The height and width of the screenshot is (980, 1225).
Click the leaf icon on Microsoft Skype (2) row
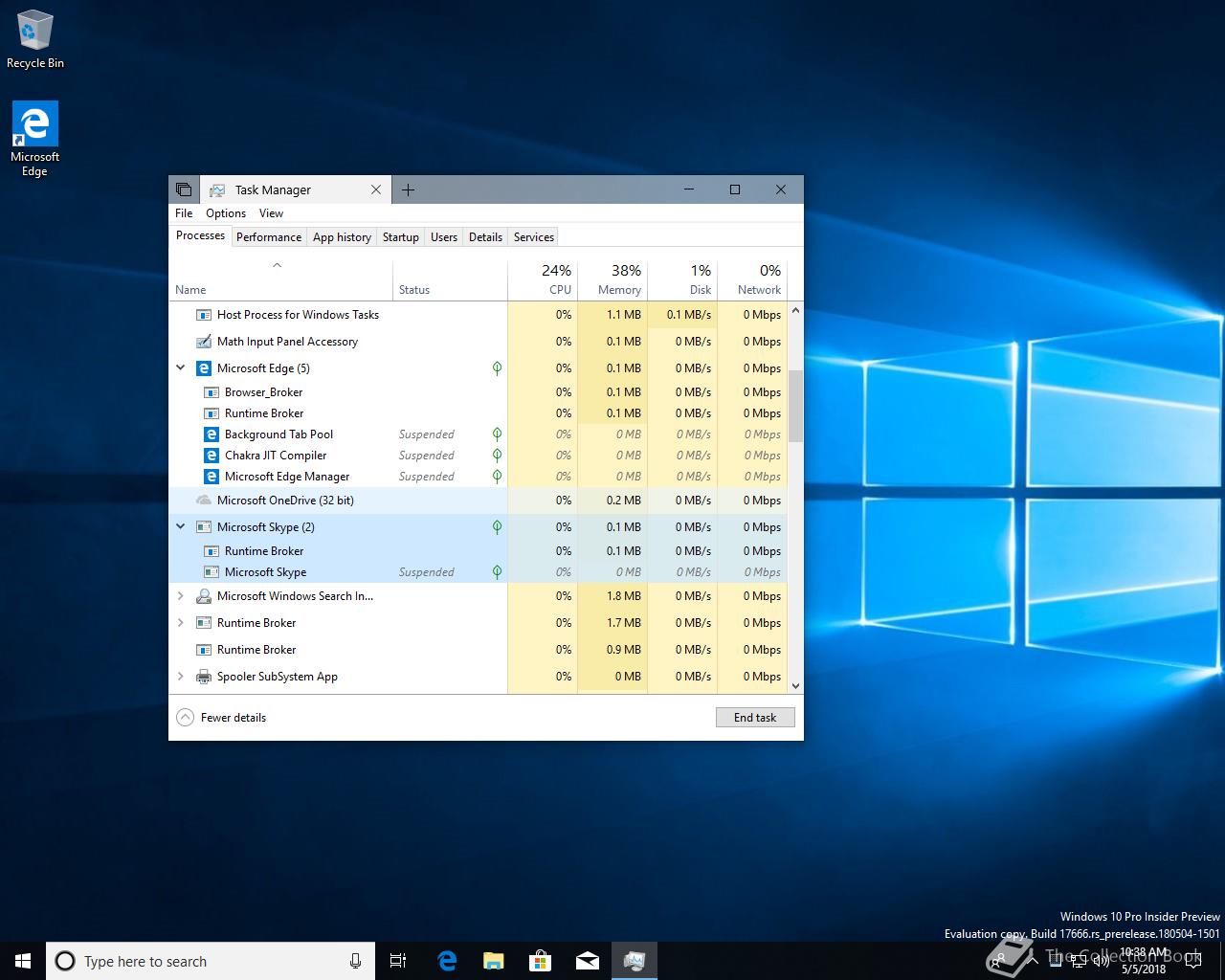click(x=497, y=527)
